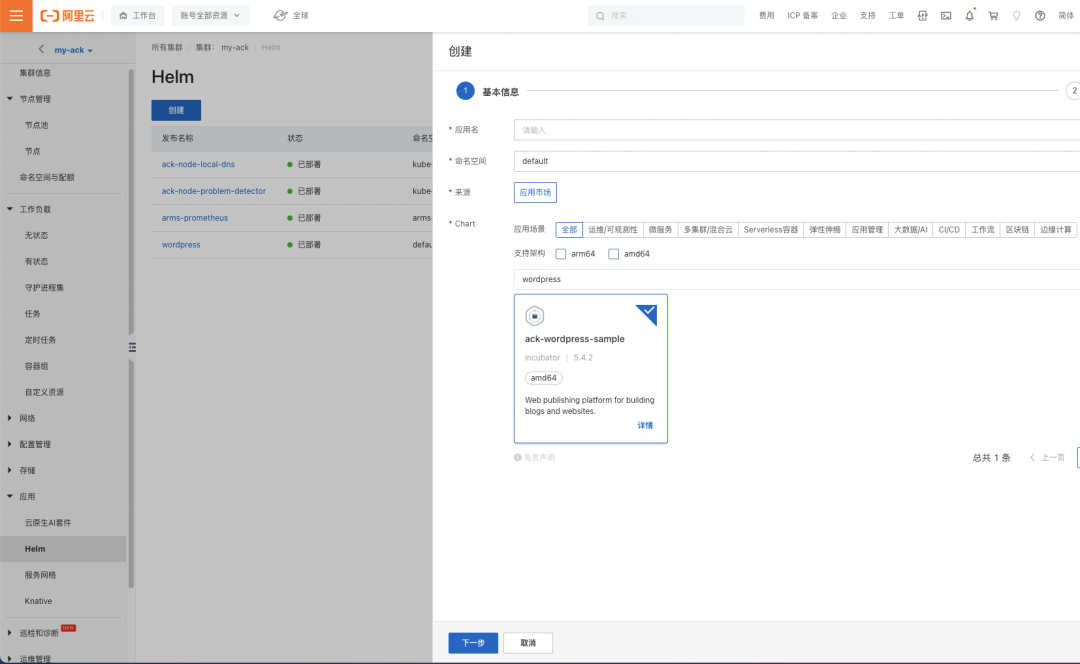Viewport: 1080px width, 664px height.
Task: Select the 工作流 scenario tab
Action: coord(982,229)
